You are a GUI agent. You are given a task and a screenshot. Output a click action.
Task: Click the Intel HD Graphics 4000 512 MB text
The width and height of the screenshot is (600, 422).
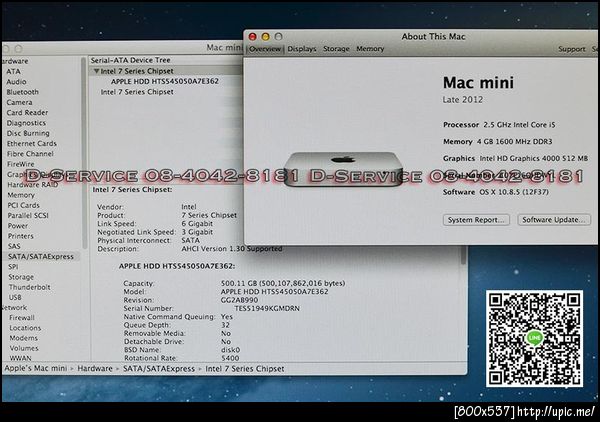(x=534, y=158)
